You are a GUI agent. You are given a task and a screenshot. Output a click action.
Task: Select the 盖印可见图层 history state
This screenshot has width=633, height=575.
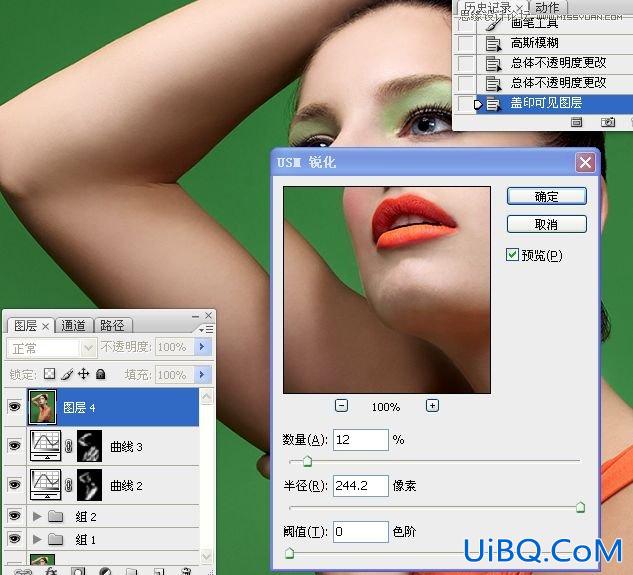click(555, 103)
